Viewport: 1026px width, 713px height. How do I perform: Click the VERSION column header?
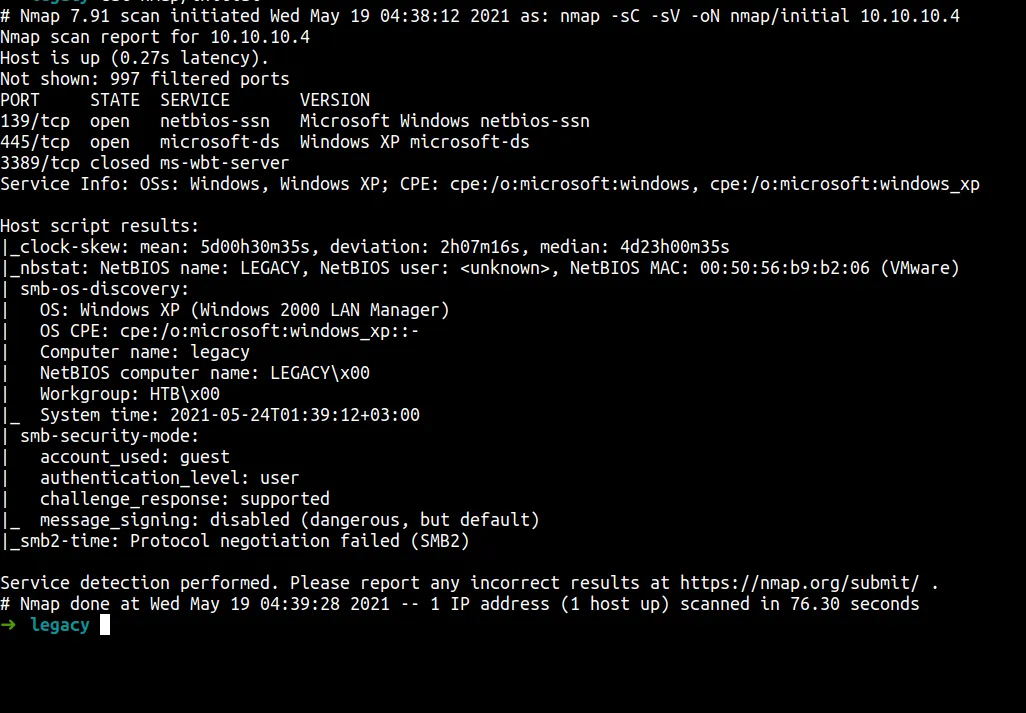click(334, 100)
